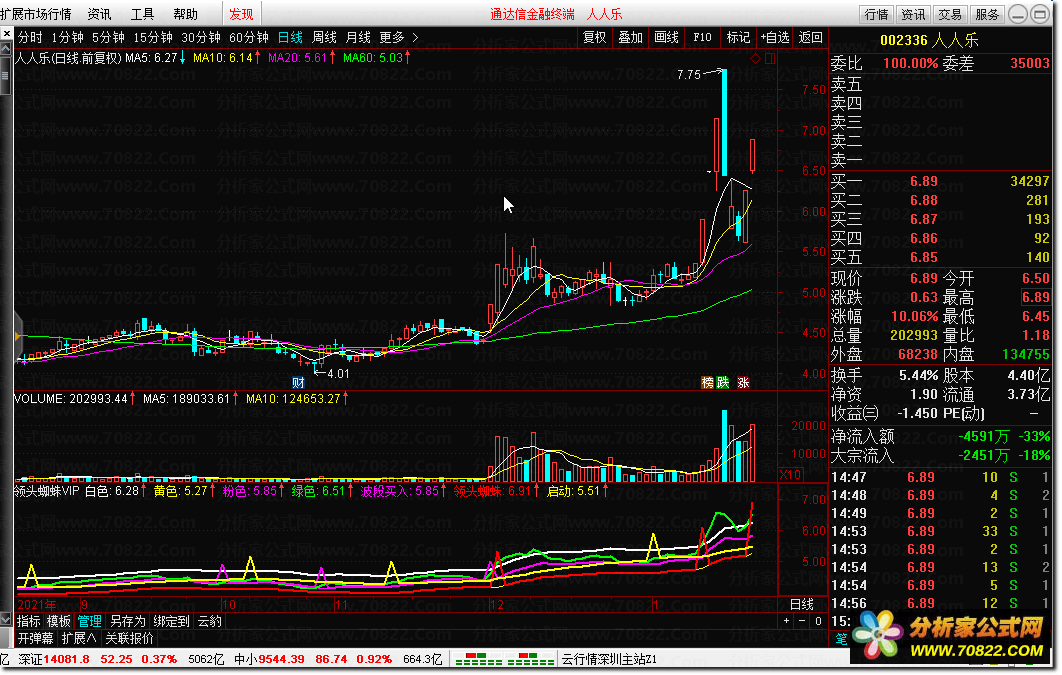Switch to the 1分钟 period tab
1062x675 pixels.
(67, 37)
